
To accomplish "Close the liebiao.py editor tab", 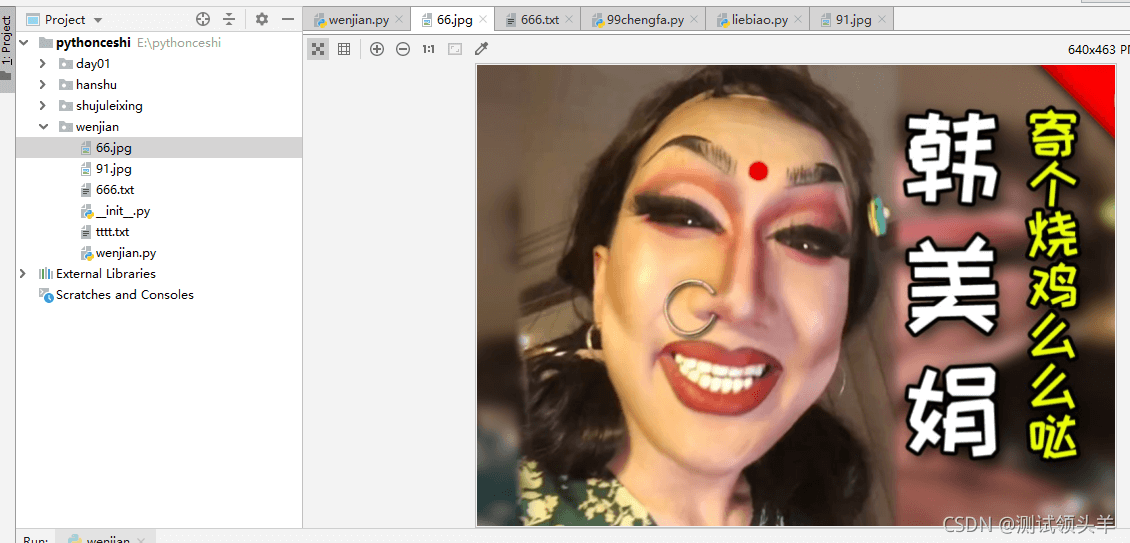I will (x=798, y=20).
